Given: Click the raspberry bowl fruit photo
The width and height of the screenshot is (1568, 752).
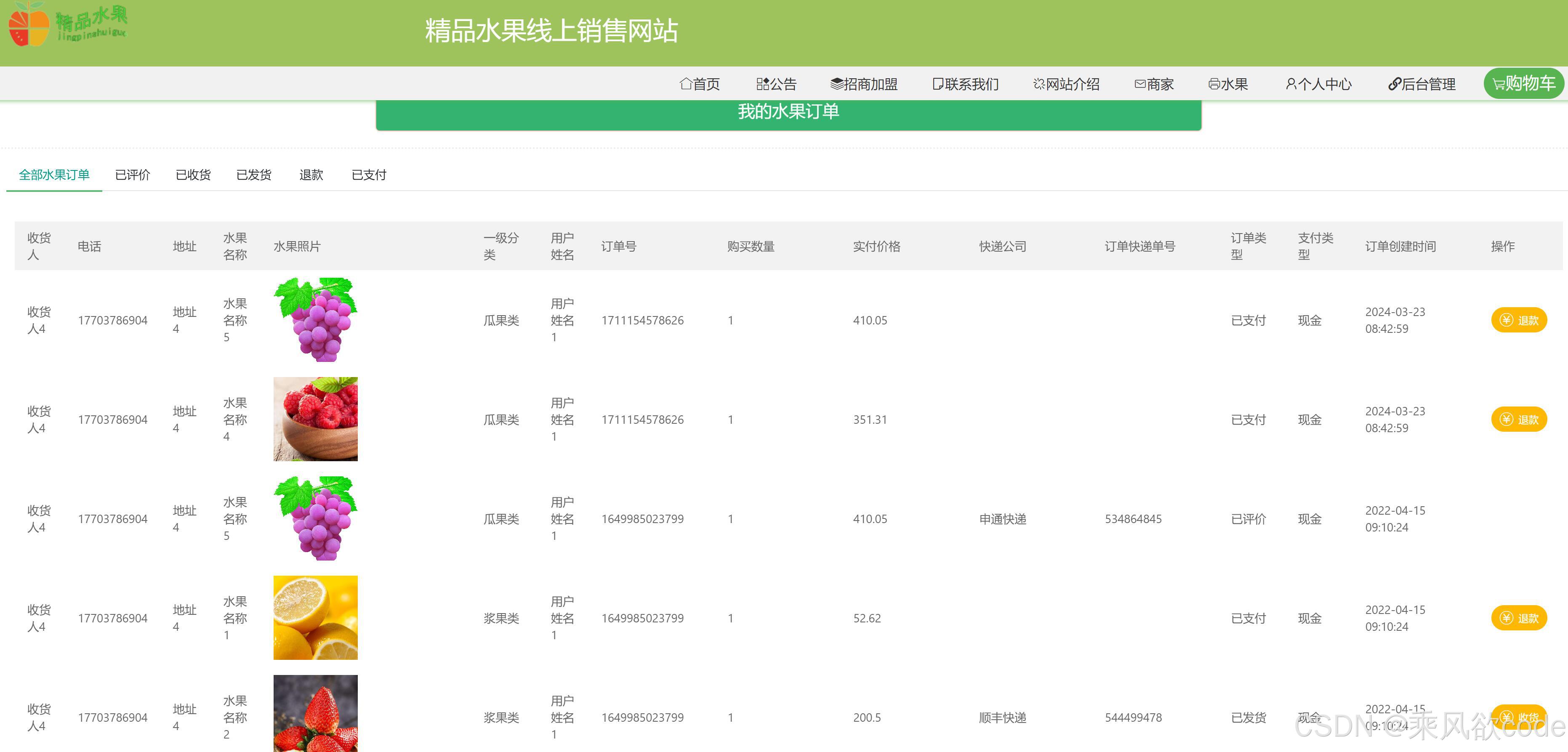Looking at the screenshot, I should click(x=315, y=419).
